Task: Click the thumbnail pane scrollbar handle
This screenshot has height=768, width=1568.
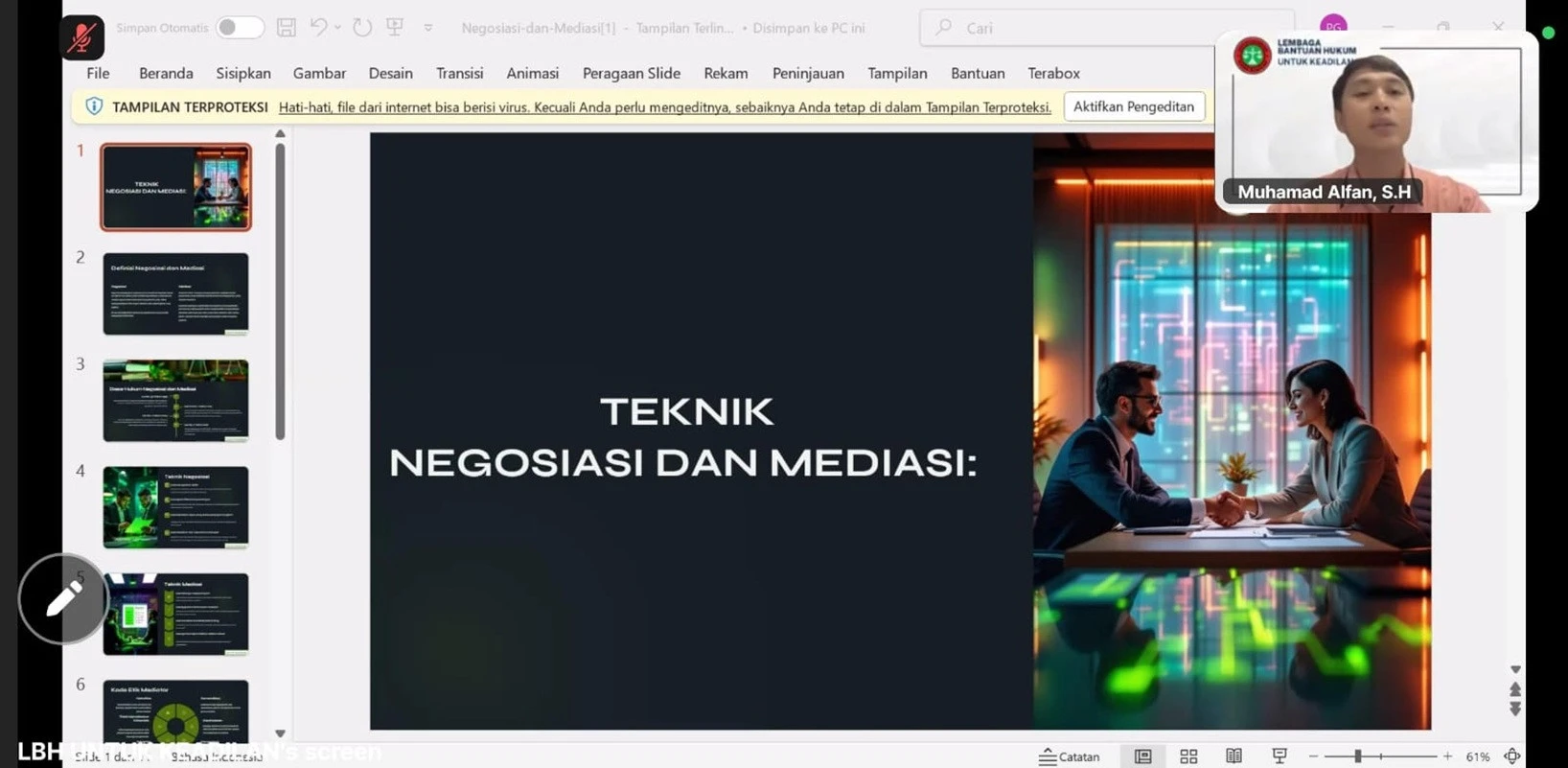Action: pyautogui.click(x=280, y=291)
